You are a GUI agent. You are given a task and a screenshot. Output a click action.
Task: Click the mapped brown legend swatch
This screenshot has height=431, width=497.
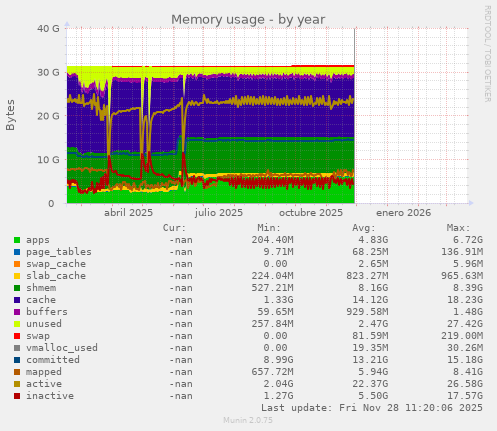17,372
